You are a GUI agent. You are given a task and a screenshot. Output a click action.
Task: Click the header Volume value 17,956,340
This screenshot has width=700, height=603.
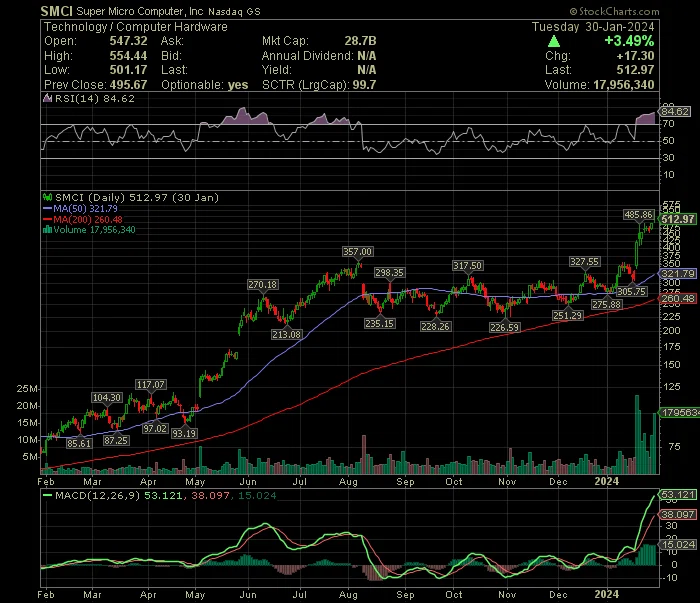tap(624, 85)
